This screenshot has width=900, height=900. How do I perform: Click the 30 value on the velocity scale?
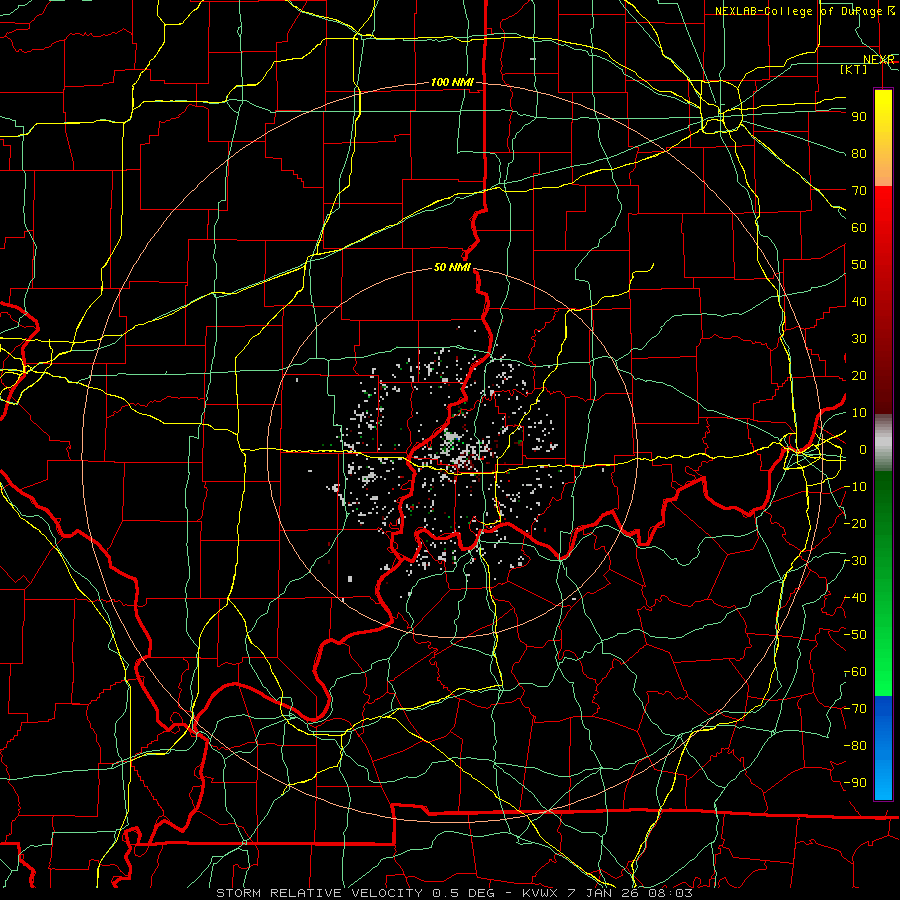pyautogui.click(x=859, y=339)
